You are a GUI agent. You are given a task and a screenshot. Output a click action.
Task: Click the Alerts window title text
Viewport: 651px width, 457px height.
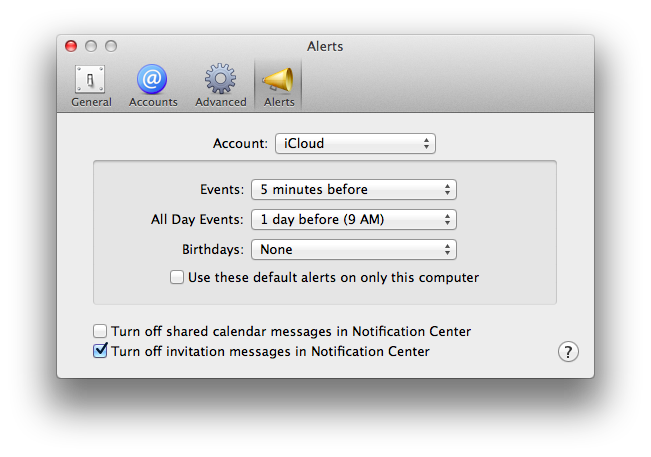tap(325, 46)
